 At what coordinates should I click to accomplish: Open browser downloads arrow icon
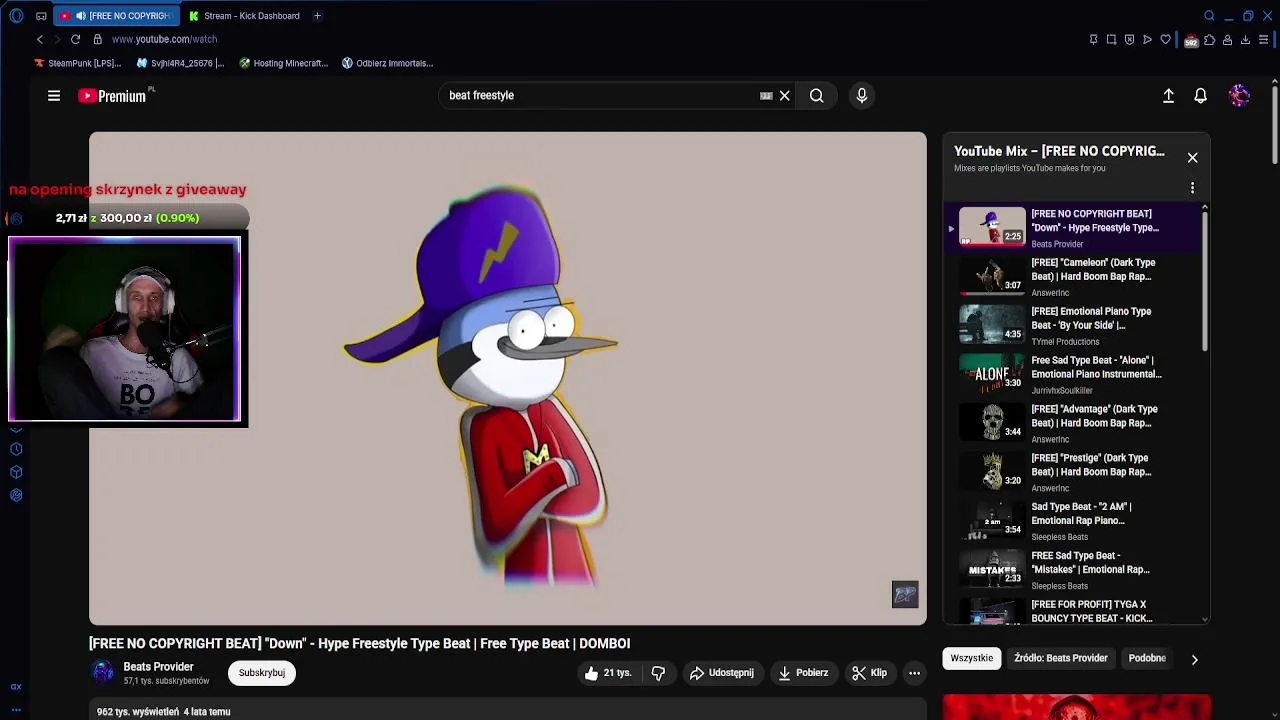(1245, 40)
